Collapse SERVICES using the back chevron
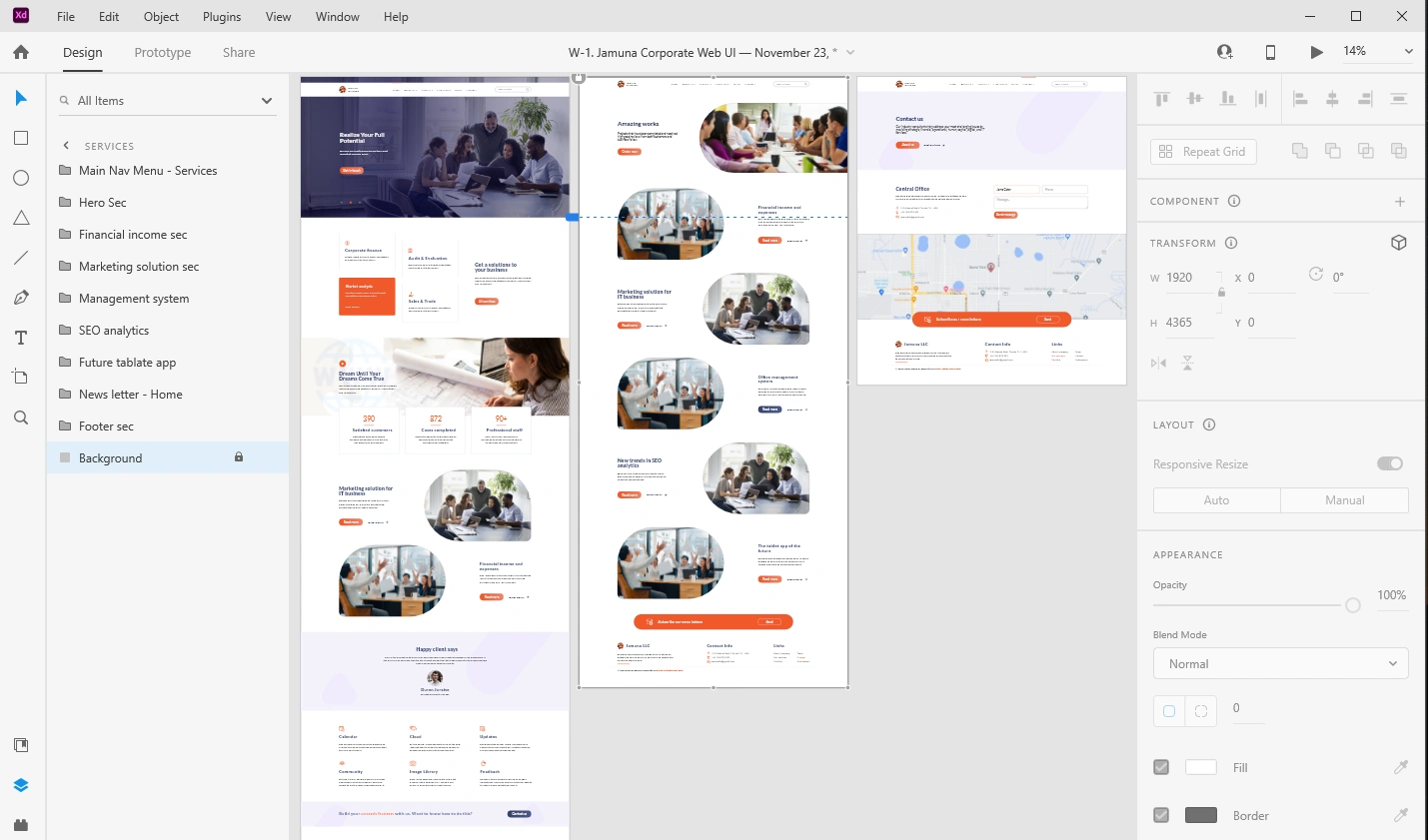The image size is (1428, 840). [x=66, y=146]
